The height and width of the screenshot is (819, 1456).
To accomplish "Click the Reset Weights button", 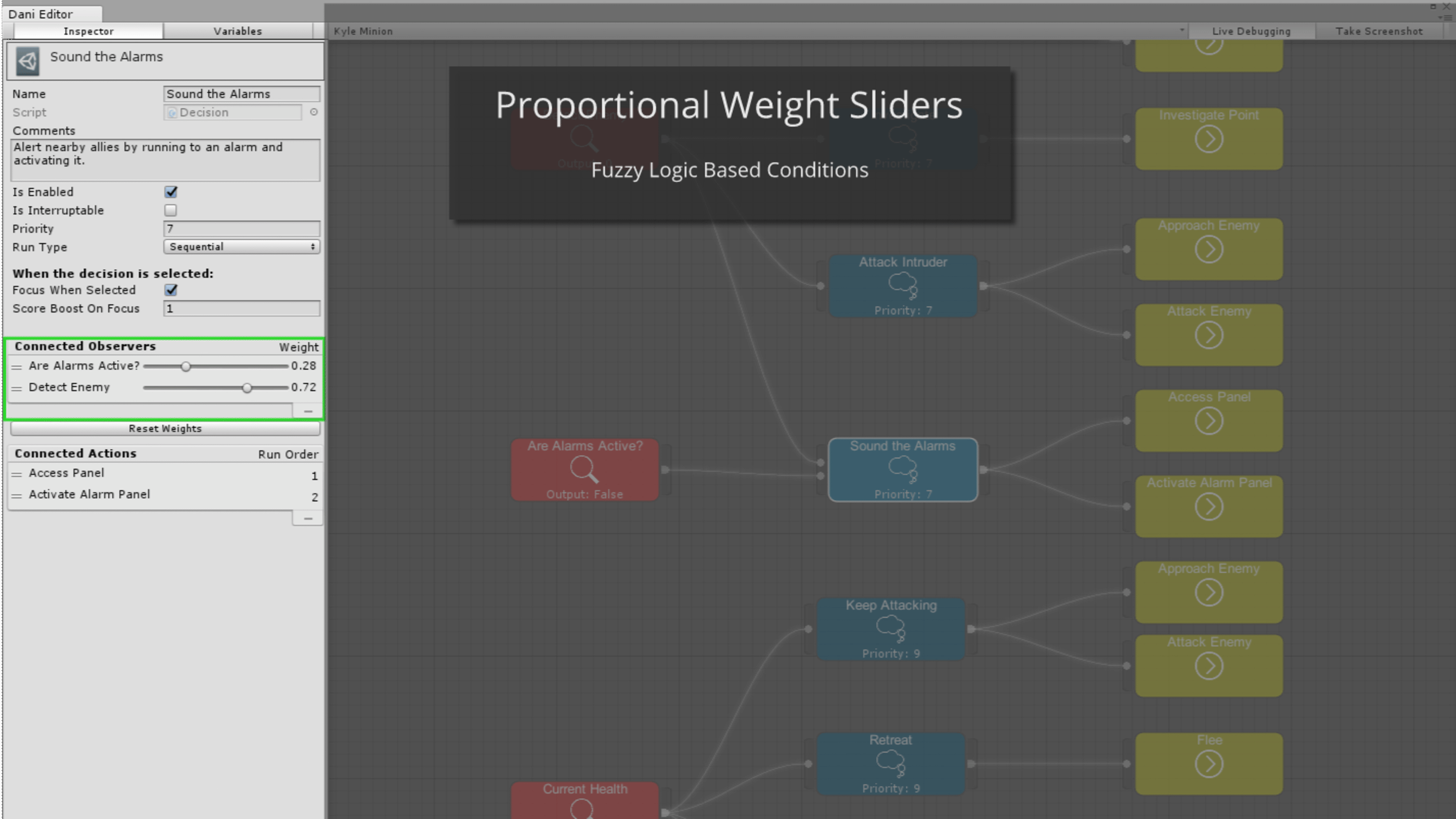I will point(165,428).
